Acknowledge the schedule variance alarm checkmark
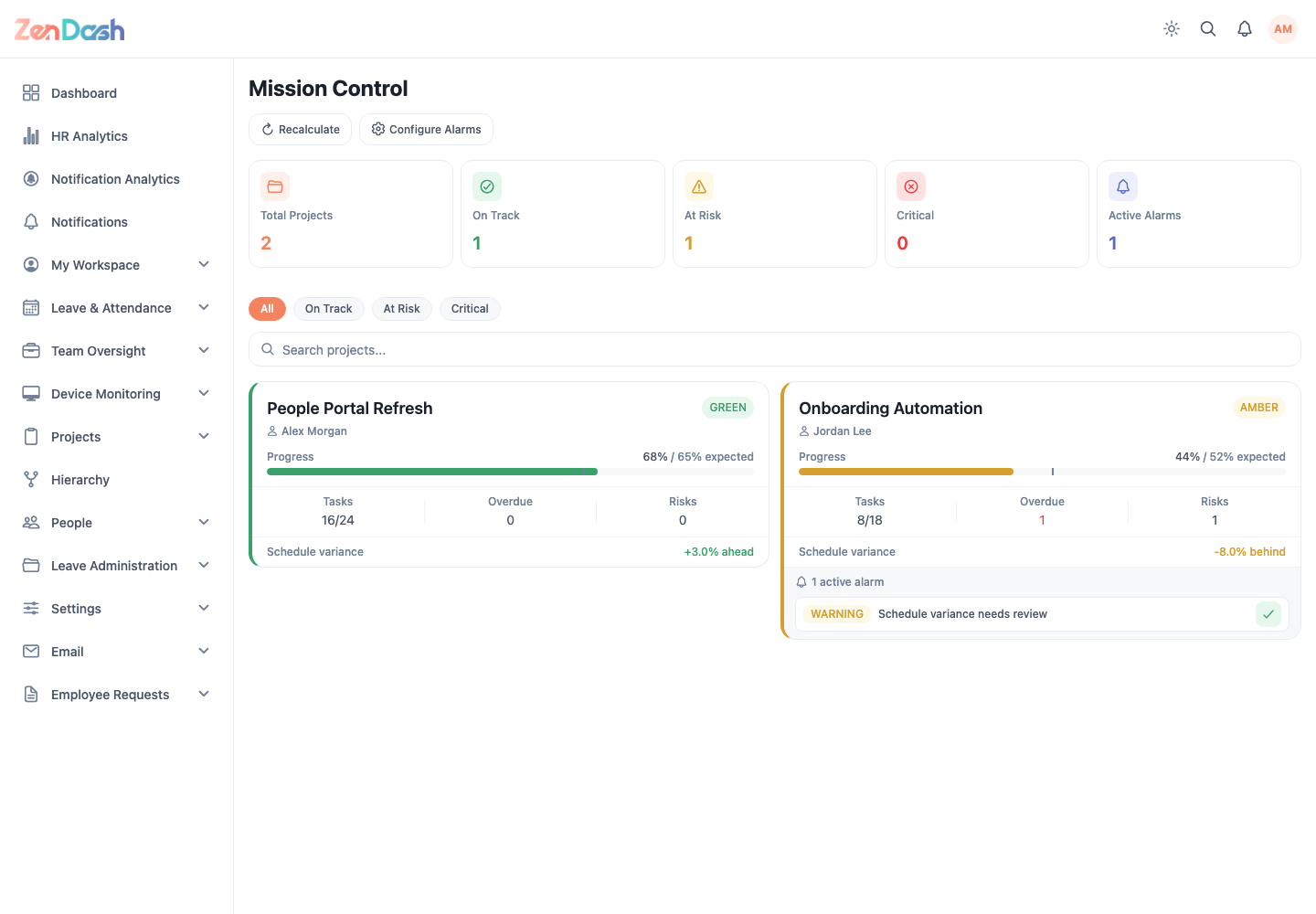 [x=1268, y=614]
